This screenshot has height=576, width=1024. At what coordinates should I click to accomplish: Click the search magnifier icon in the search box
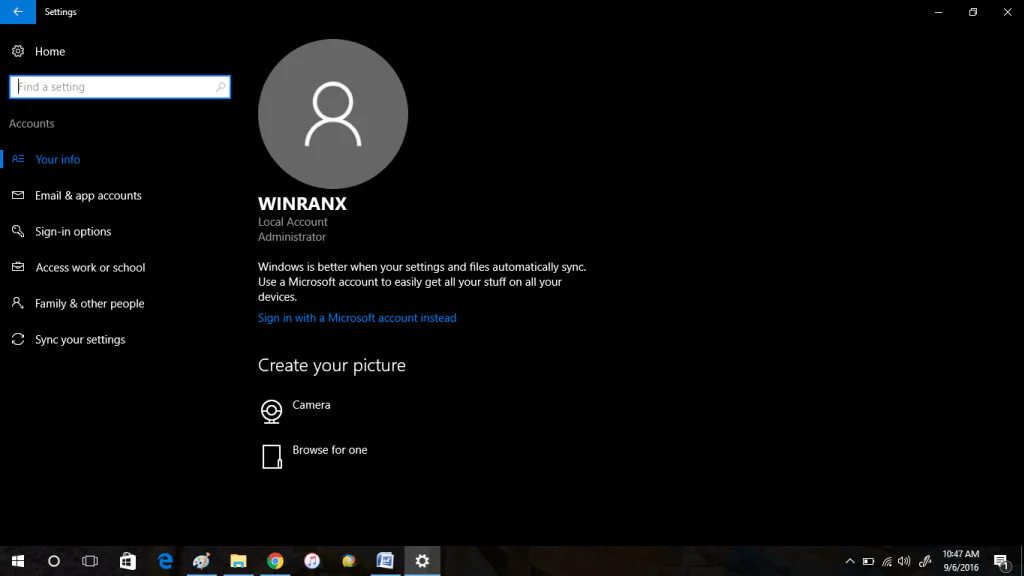click(x=220, y=87)
